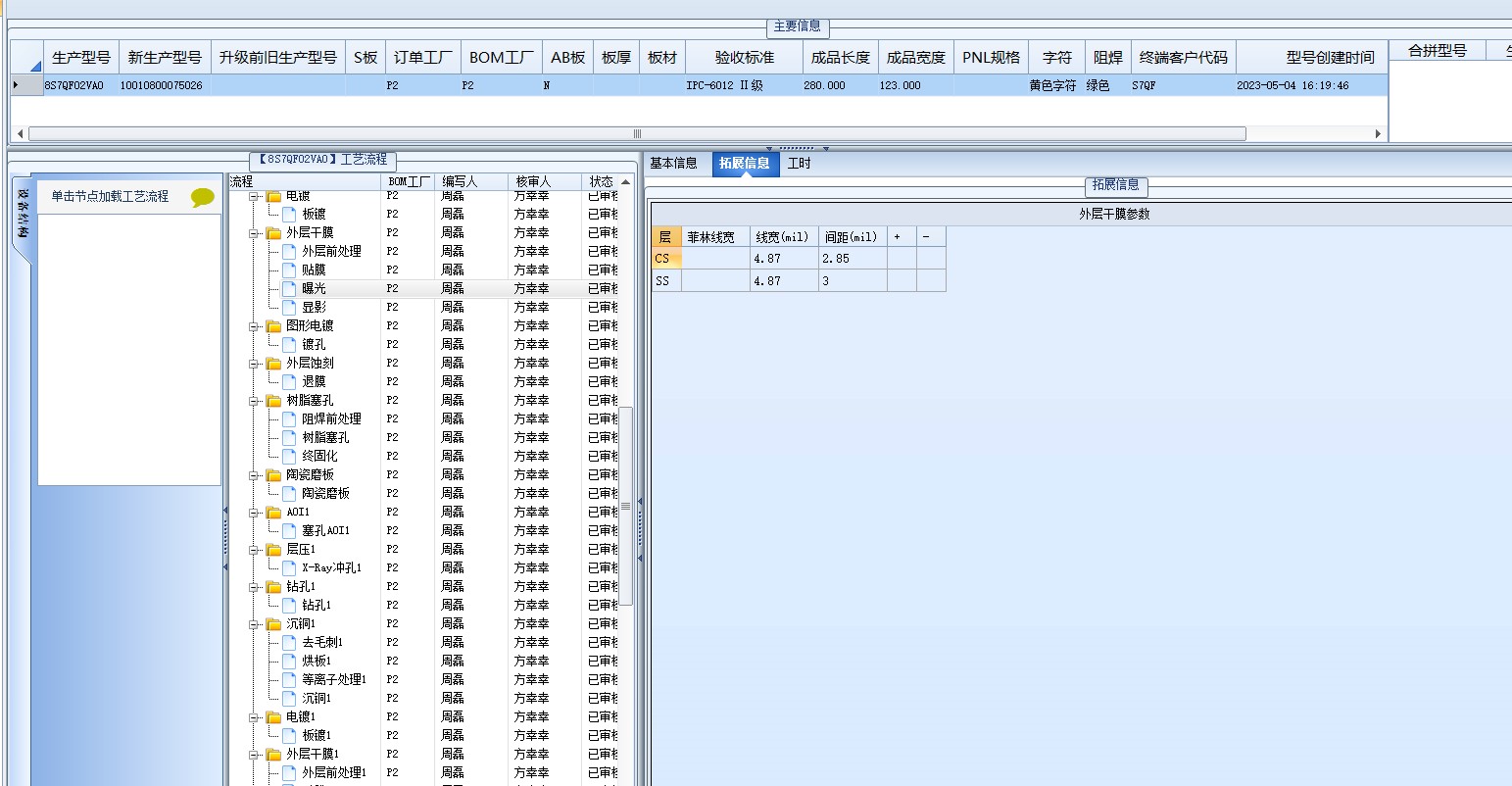
Task: Collapse the 沉铜1 folder node
Action: point(253,624)
